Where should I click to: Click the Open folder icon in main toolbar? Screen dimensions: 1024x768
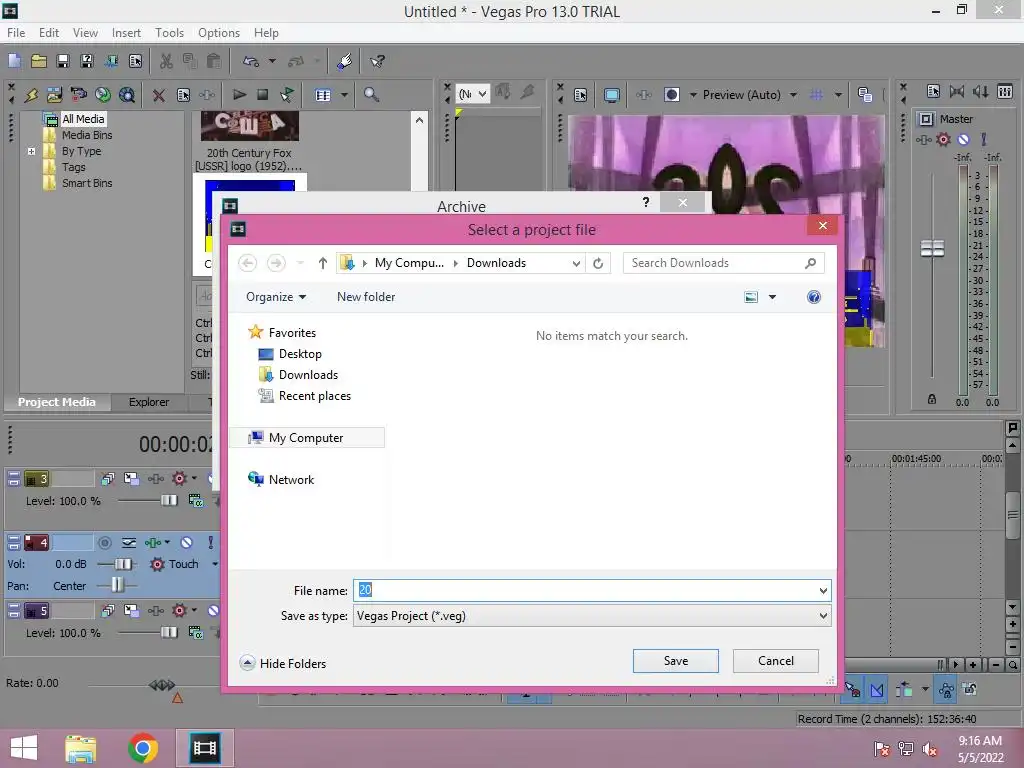[x=39, y=61]
